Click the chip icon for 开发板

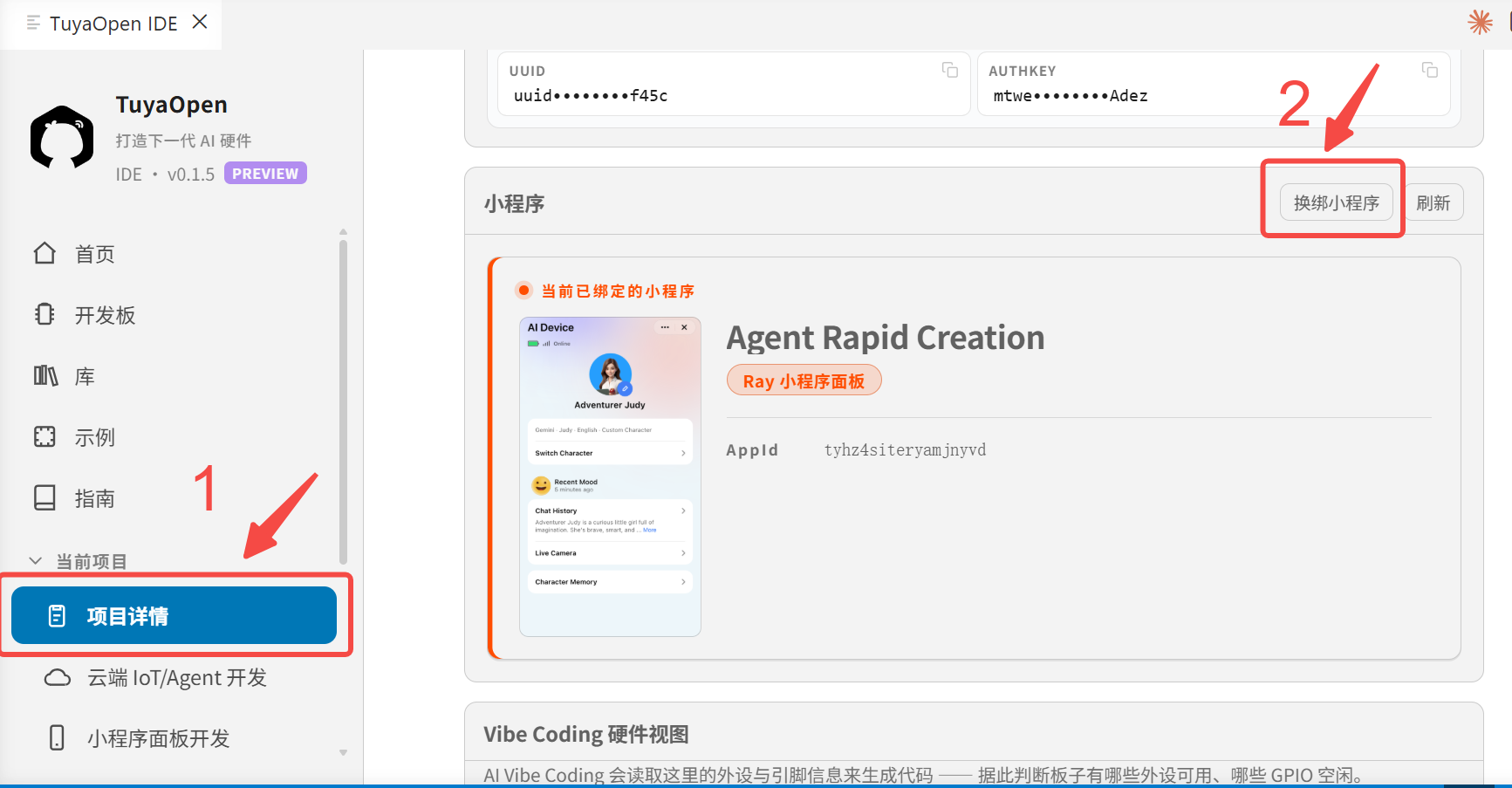(44, 314)
